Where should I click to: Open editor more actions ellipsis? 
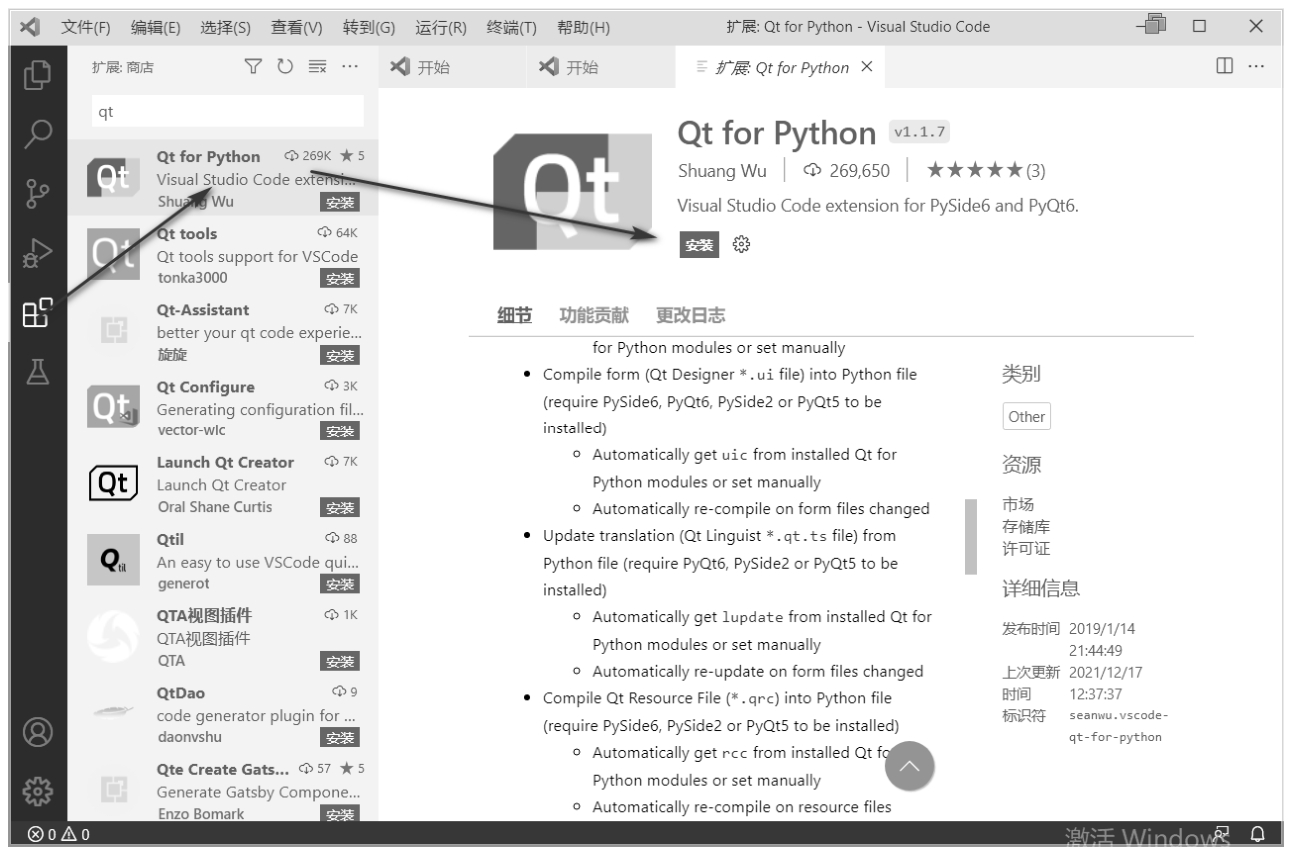(x=1256, y=67)
